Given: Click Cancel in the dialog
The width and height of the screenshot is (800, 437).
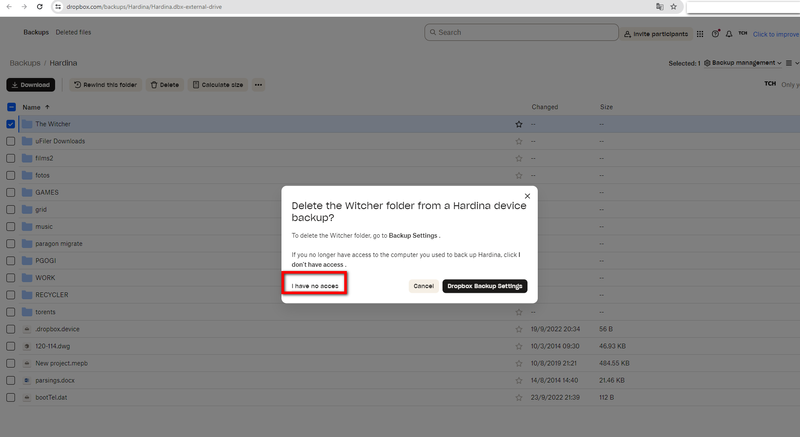Looking at the screenshot, I should click(423, 286).
